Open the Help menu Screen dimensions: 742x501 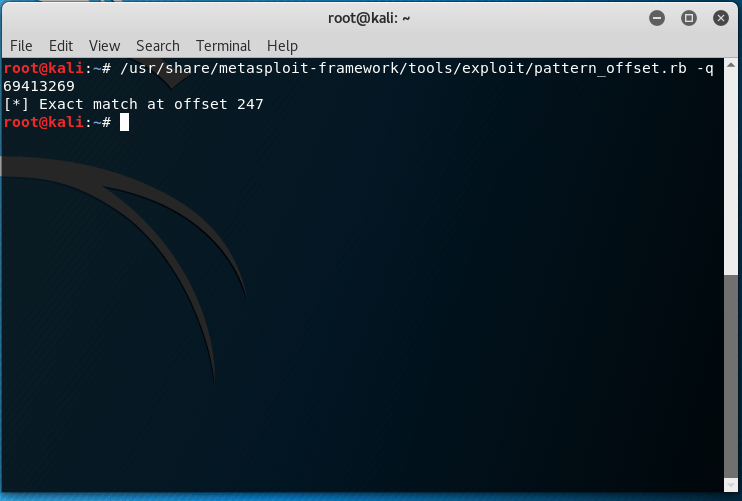[x=283, y=46]
